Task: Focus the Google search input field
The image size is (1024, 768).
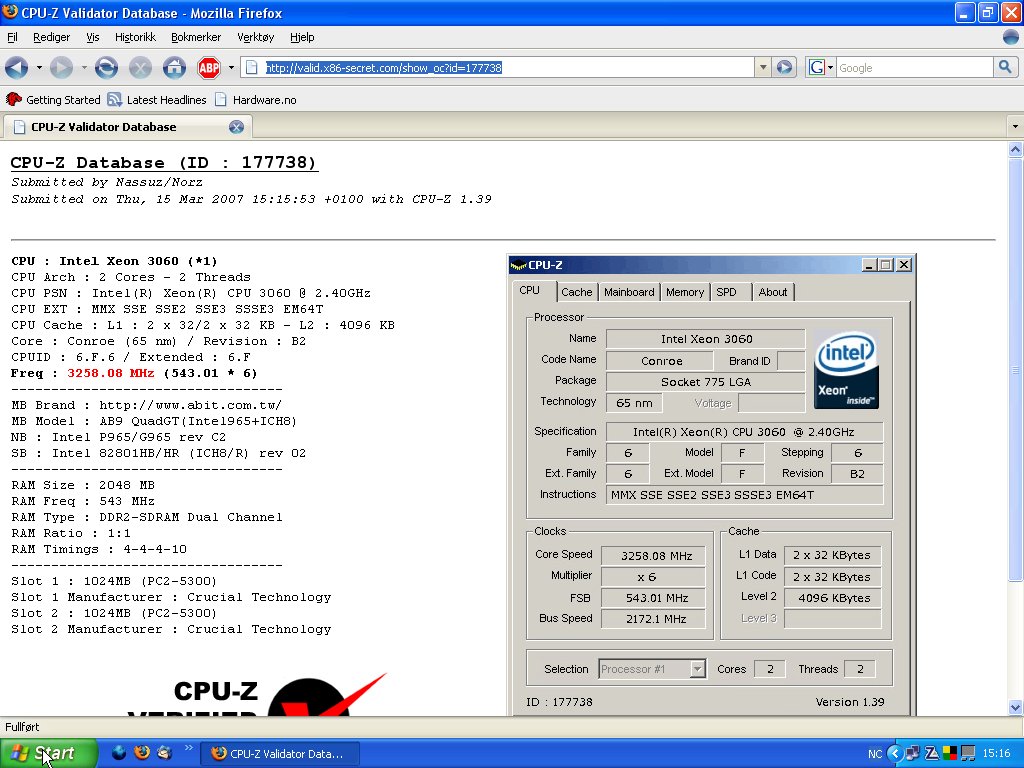Action: 914,67
